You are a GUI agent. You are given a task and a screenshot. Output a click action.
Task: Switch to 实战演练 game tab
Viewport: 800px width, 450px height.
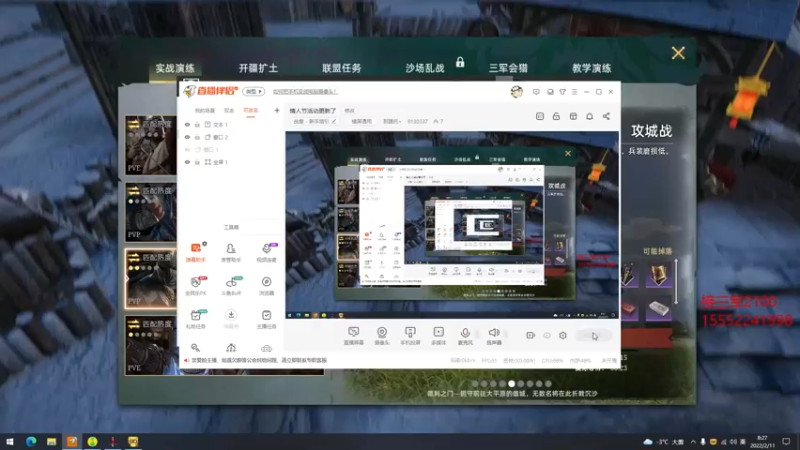coord(175,68)
